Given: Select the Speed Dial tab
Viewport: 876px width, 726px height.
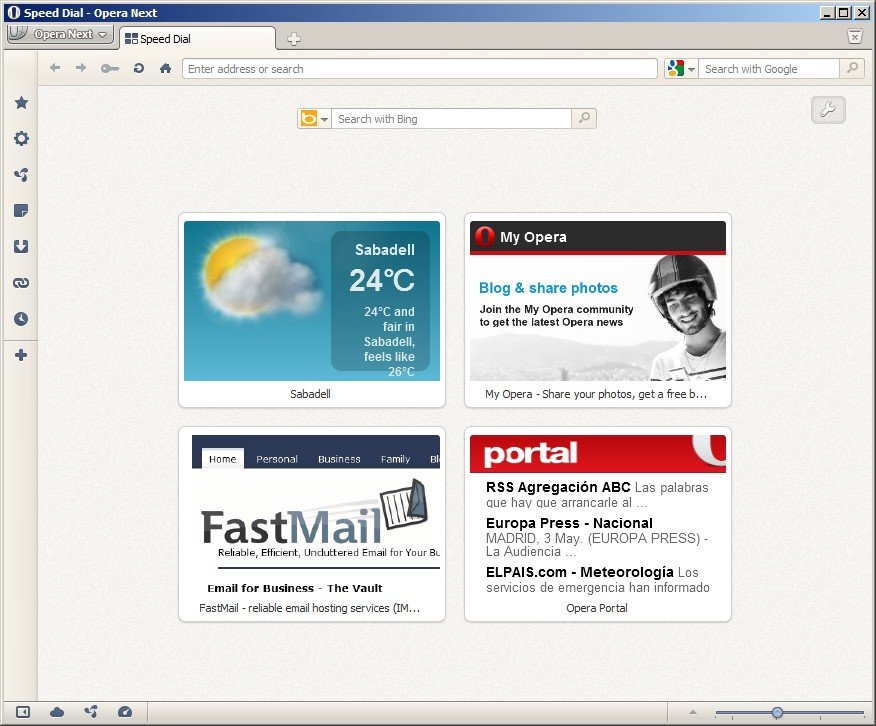Looking at the screenshot, I should pyautogui.click(x=196, y=39).
